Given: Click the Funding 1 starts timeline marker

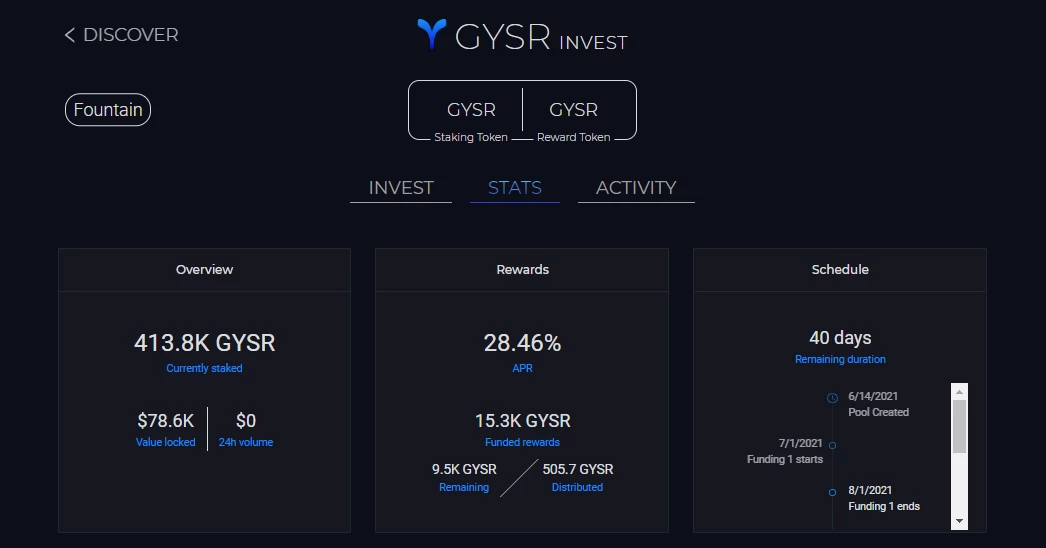Looking at the screenshot, I should point(833,445).
